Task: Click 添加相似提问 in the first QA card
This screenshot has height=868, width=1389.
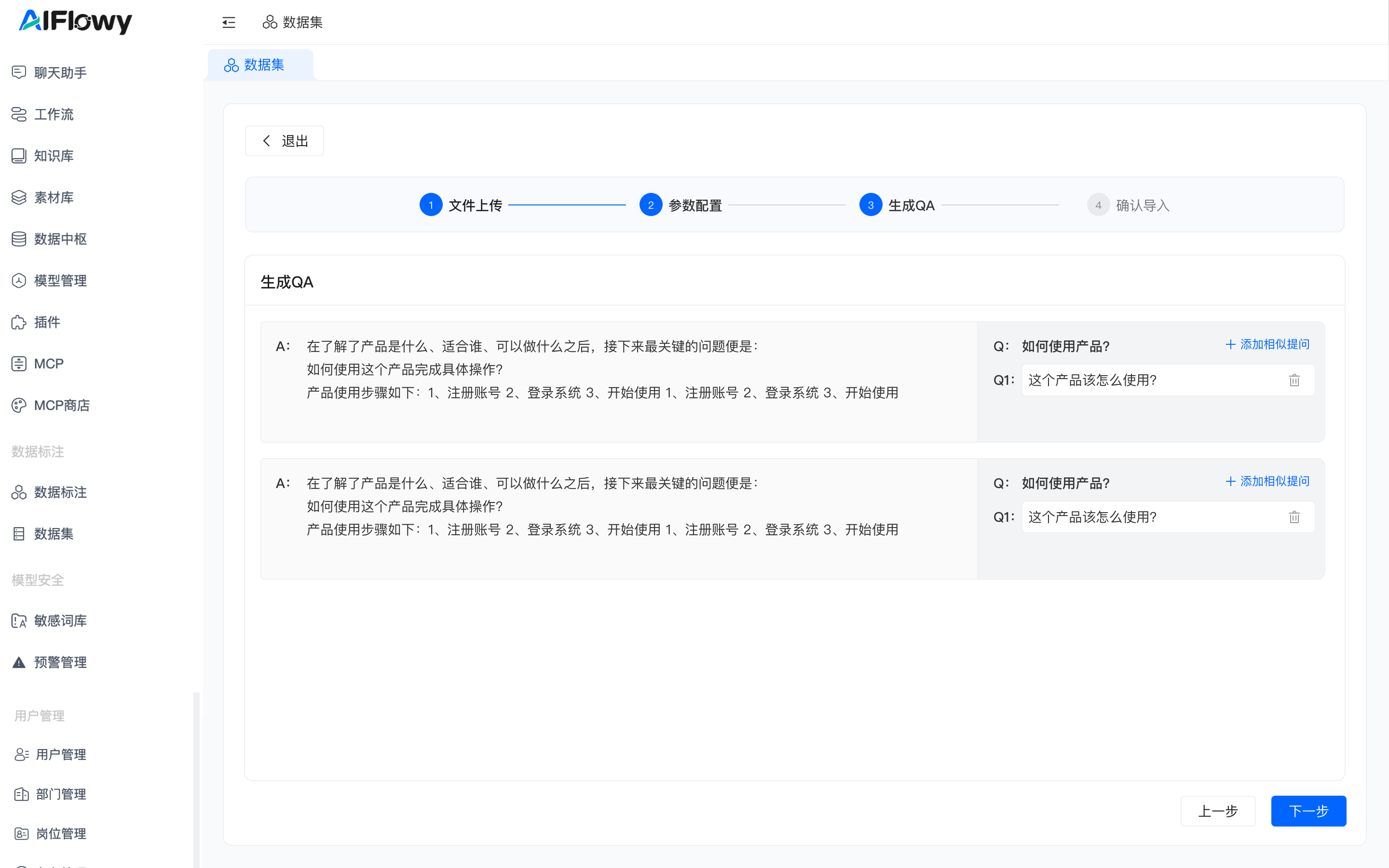Action: tap(1267, 344)
